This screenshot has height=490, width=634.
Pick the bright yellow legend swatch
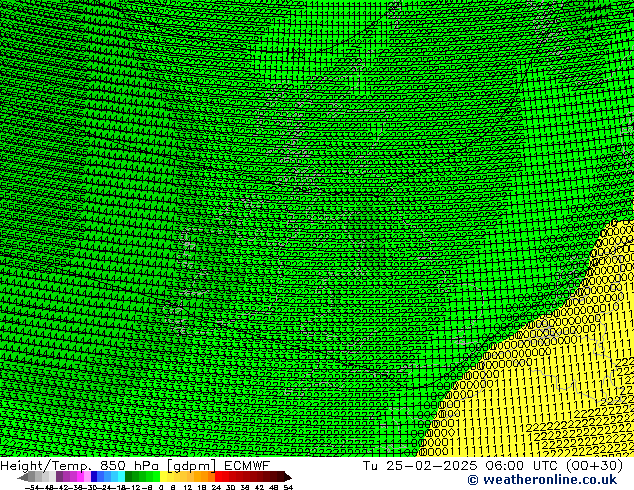point(163,477)
